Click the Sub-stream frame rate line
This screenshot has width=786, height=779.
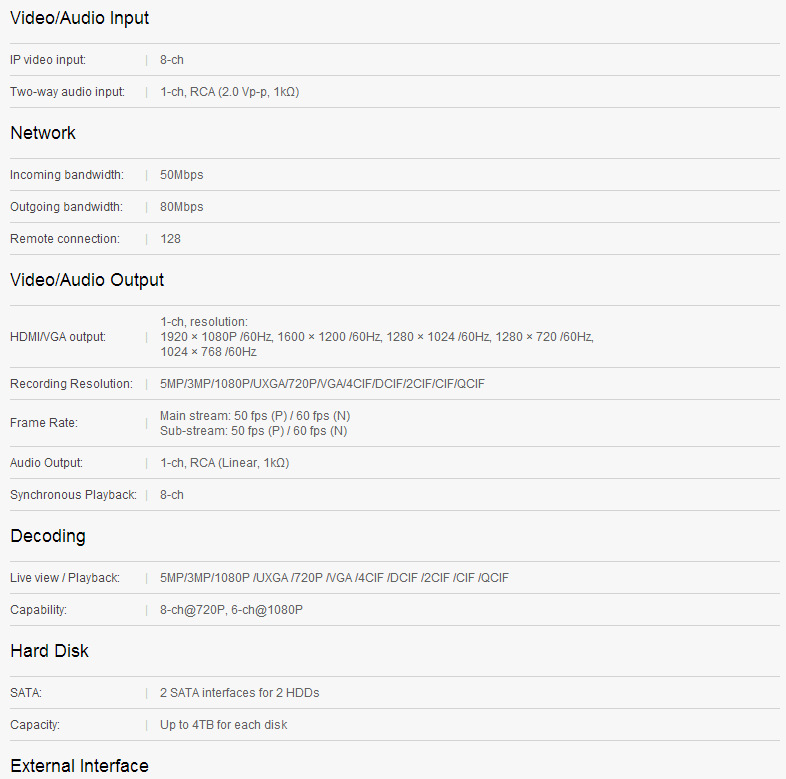click(253, 431)
